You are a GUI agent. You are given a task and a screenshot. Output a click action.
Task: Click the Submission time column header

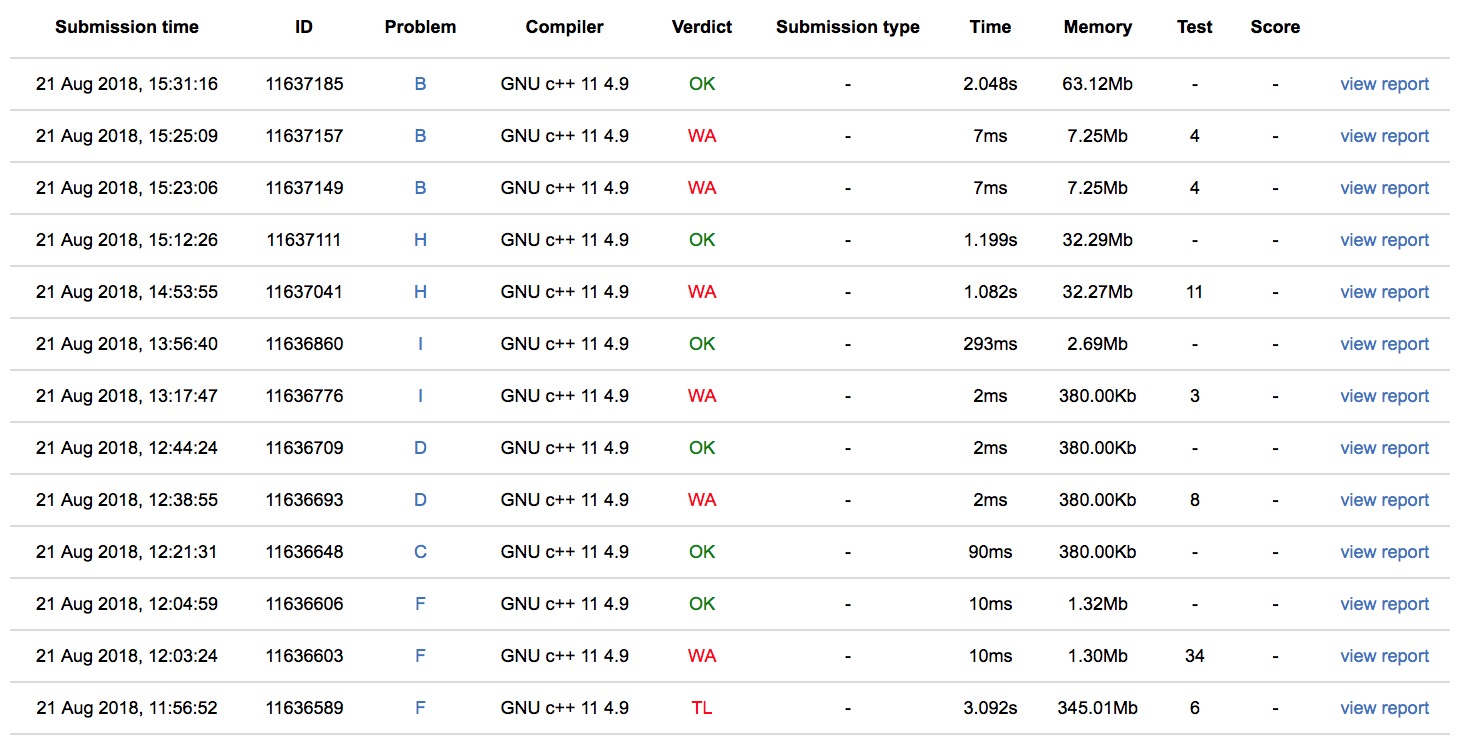click(127, 27)
